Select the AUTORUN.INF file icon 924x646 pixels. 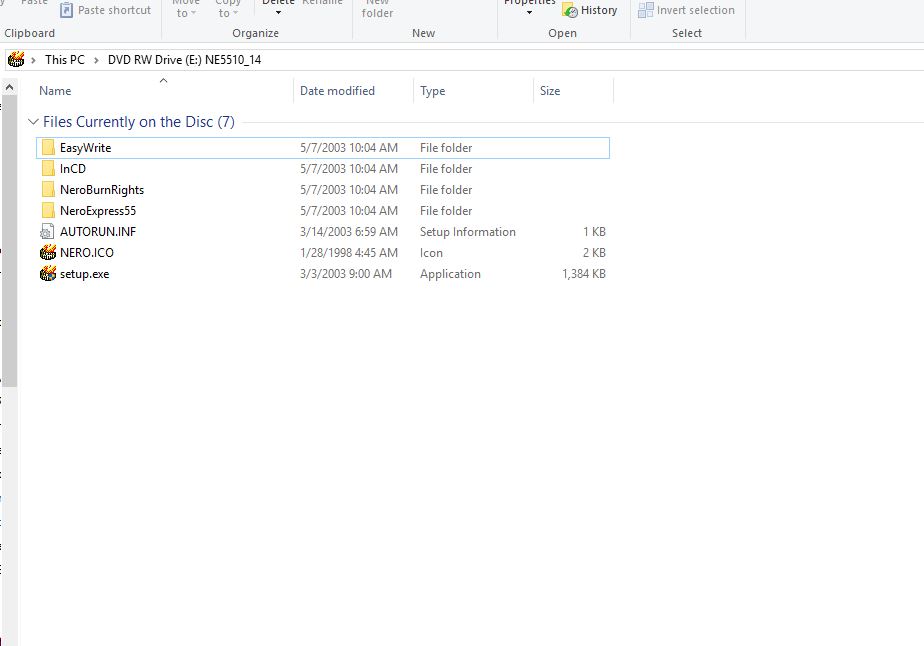pos(48,232)
